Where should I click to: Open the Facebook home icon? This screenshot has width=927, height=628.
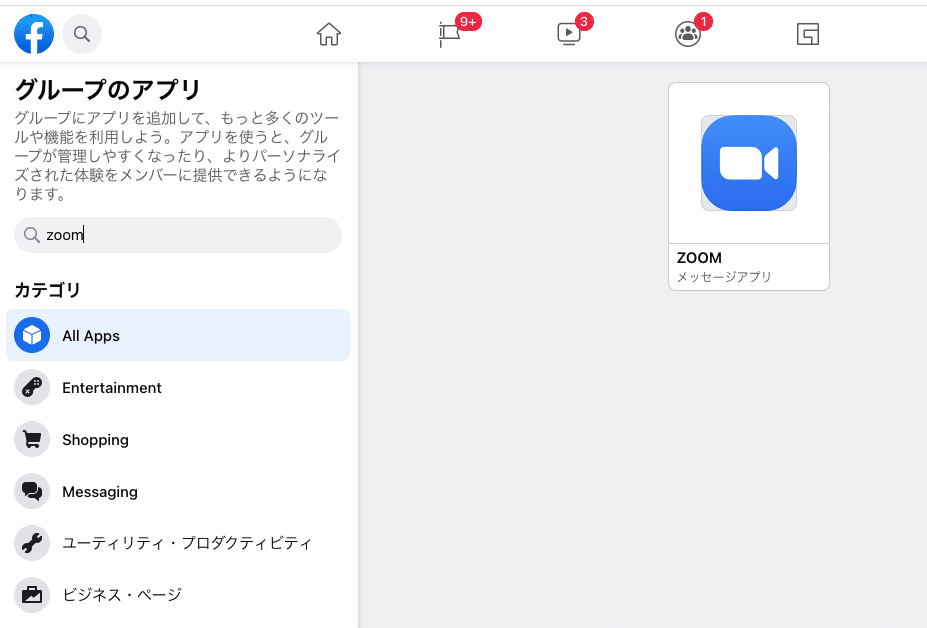click(x=328, y=33)
